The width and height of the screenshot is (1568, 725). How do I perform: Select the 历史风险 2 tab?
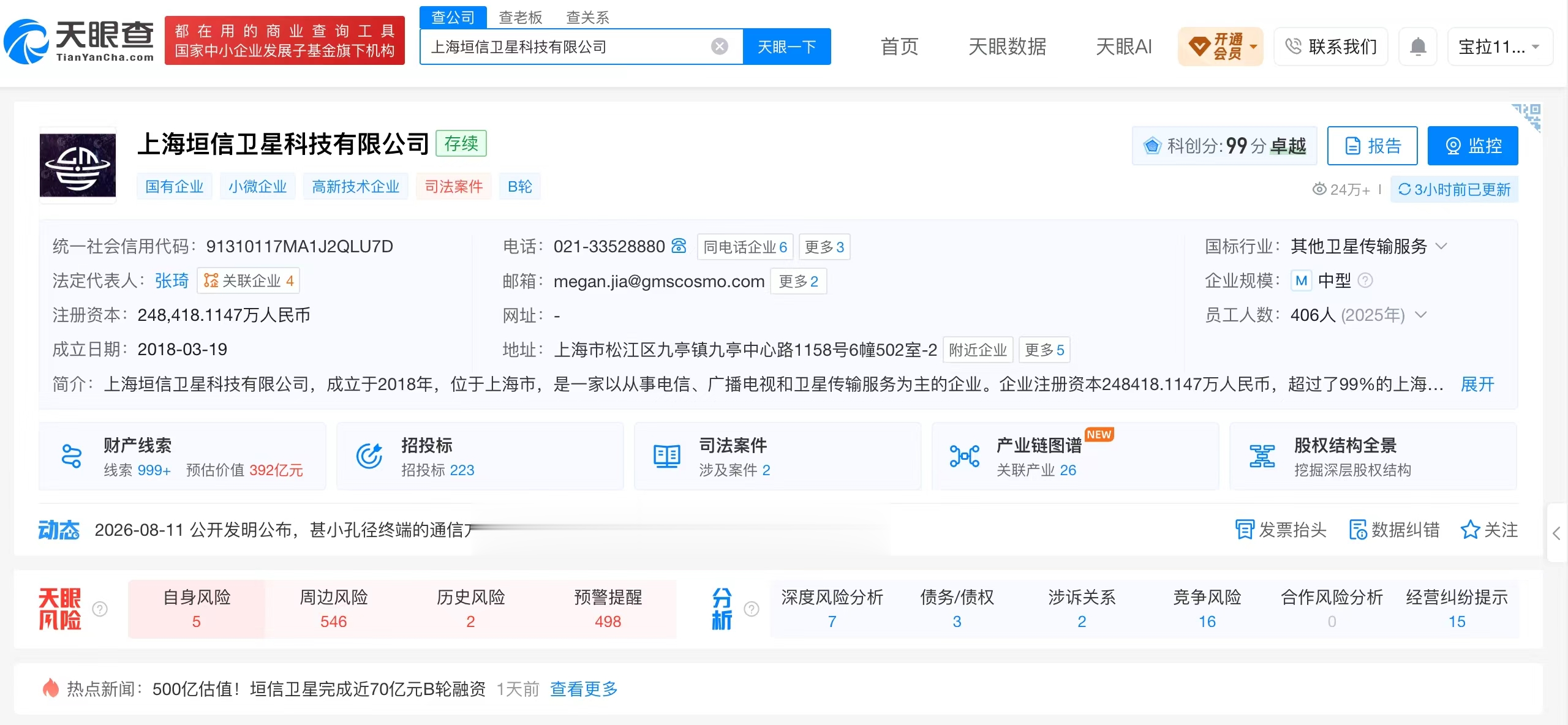pyautogui.click(x=470, y=609)
